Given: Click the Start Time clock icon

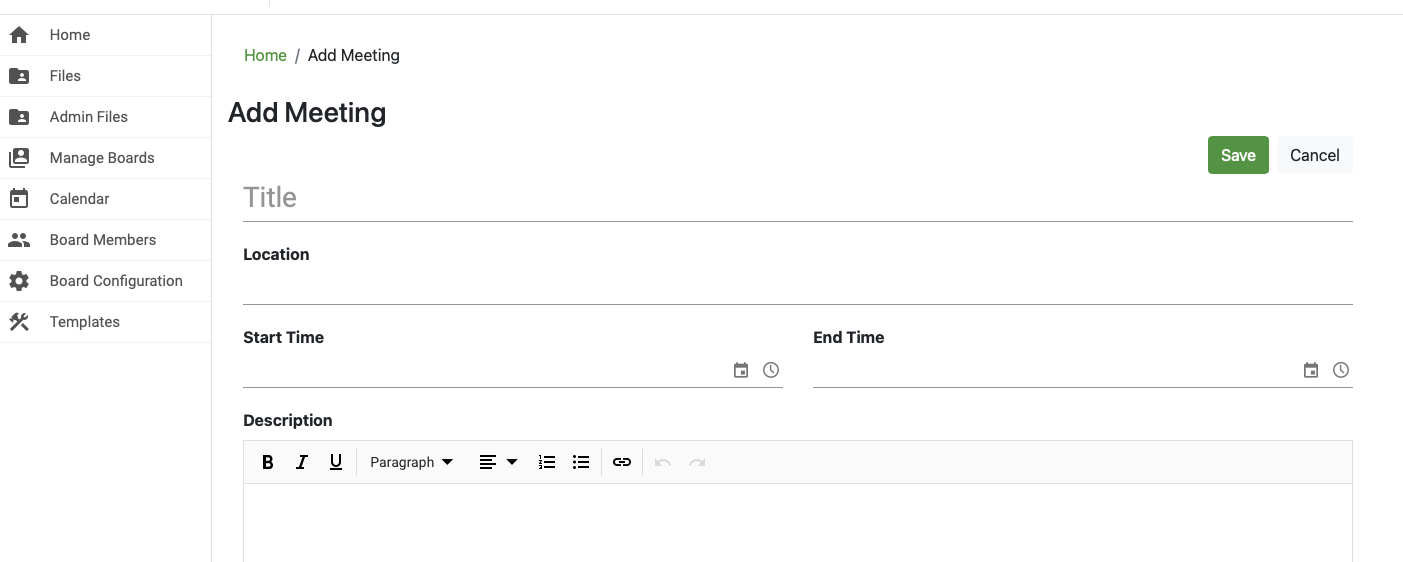Looking at the screenshot, I should click(771, 370).
